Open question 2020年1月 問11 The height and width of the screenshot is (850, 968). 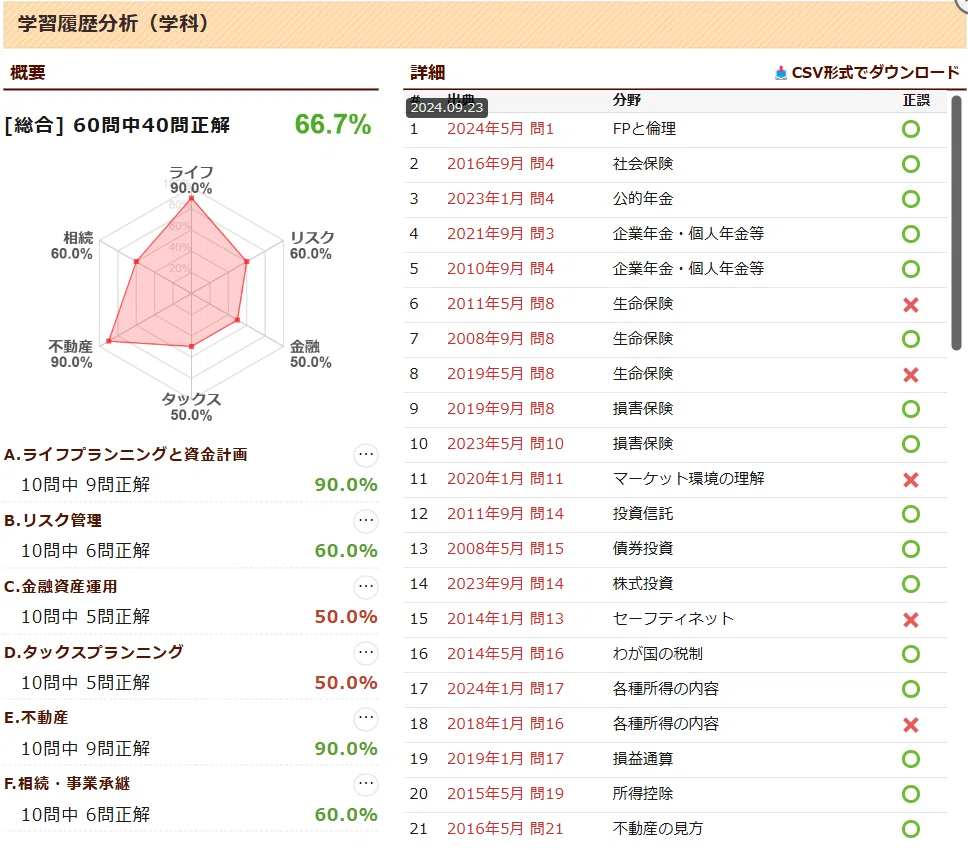pyautogui.click(x=506, y=479)
